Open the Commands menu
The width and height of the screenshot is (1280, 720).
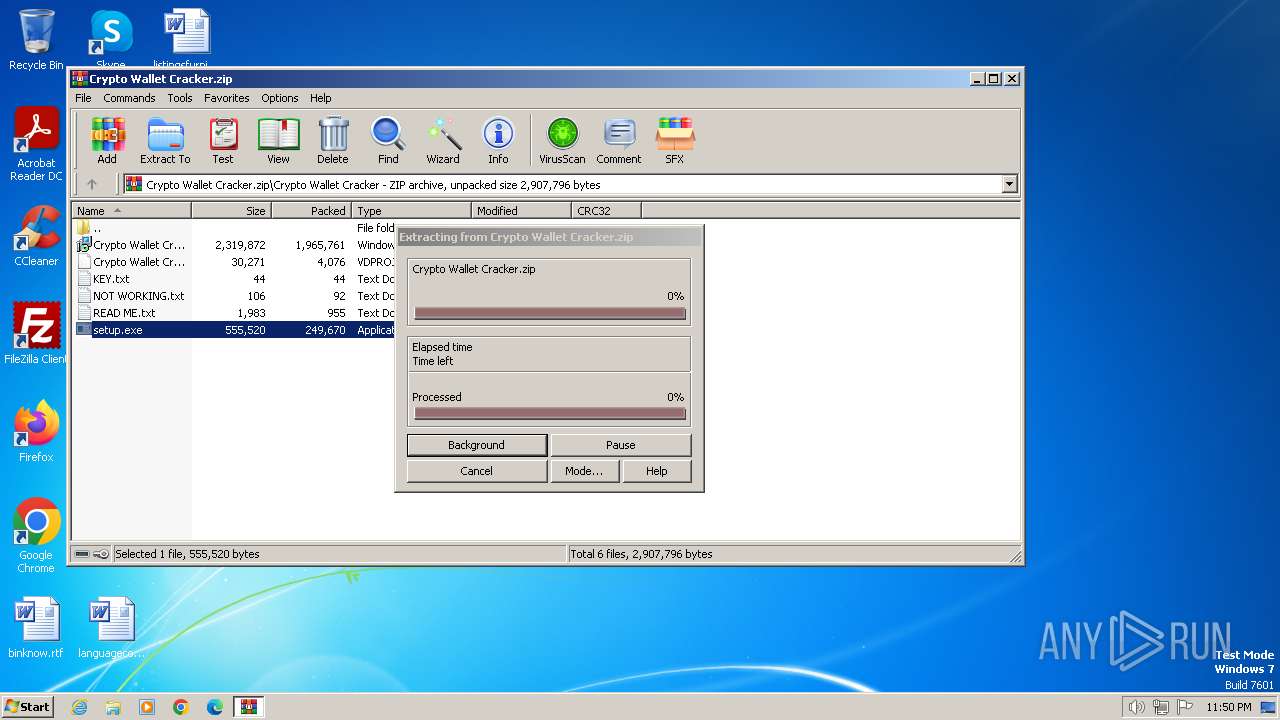[129, 98]
